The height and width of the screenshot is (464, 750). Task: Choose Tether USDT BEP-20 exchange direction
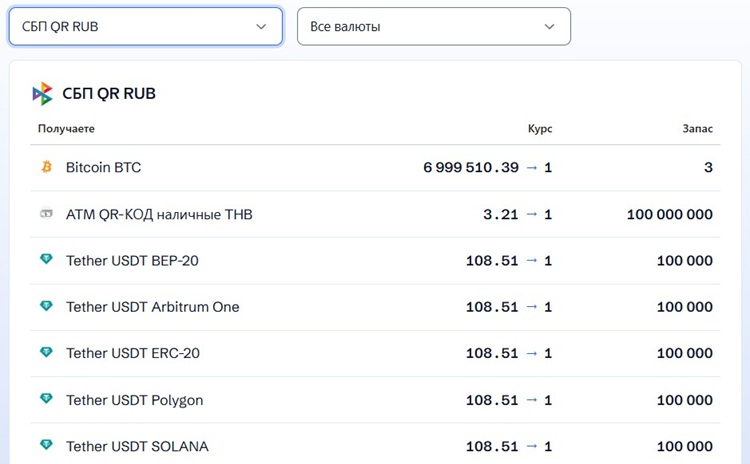click(375, 261)
